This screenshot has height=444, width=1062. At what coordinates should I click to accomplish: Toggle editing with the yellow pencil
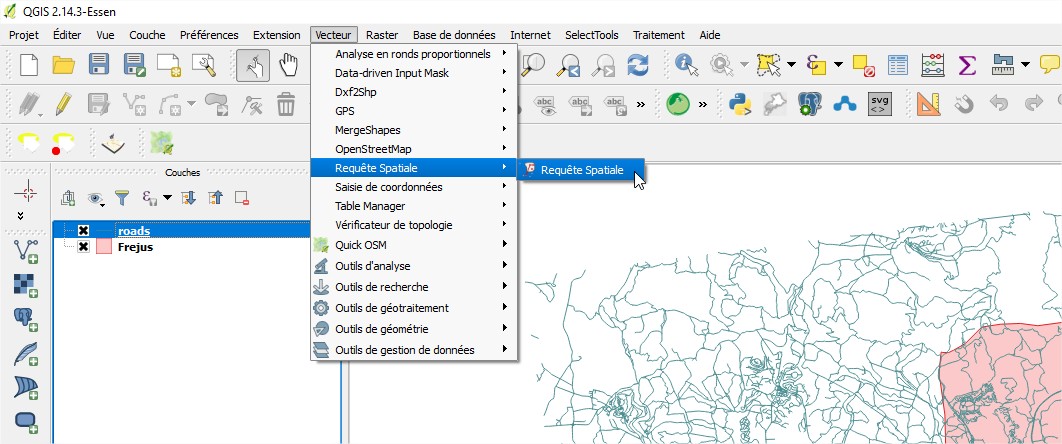pos(64,104)
